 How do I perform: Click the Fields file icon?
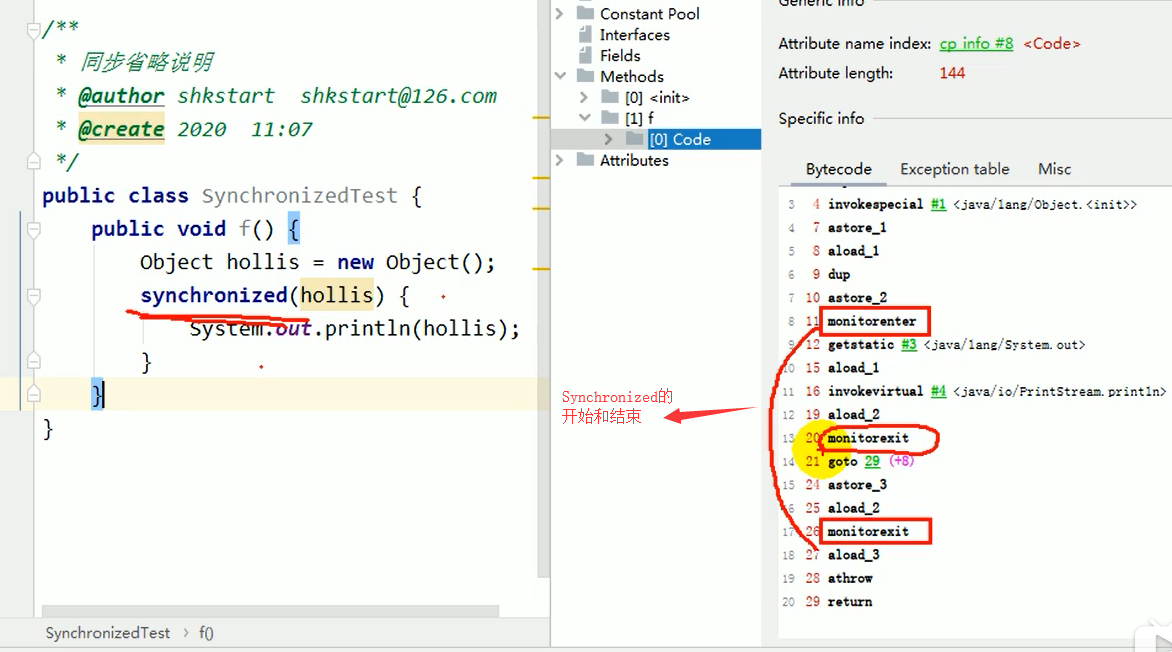(x=585, y=55)
